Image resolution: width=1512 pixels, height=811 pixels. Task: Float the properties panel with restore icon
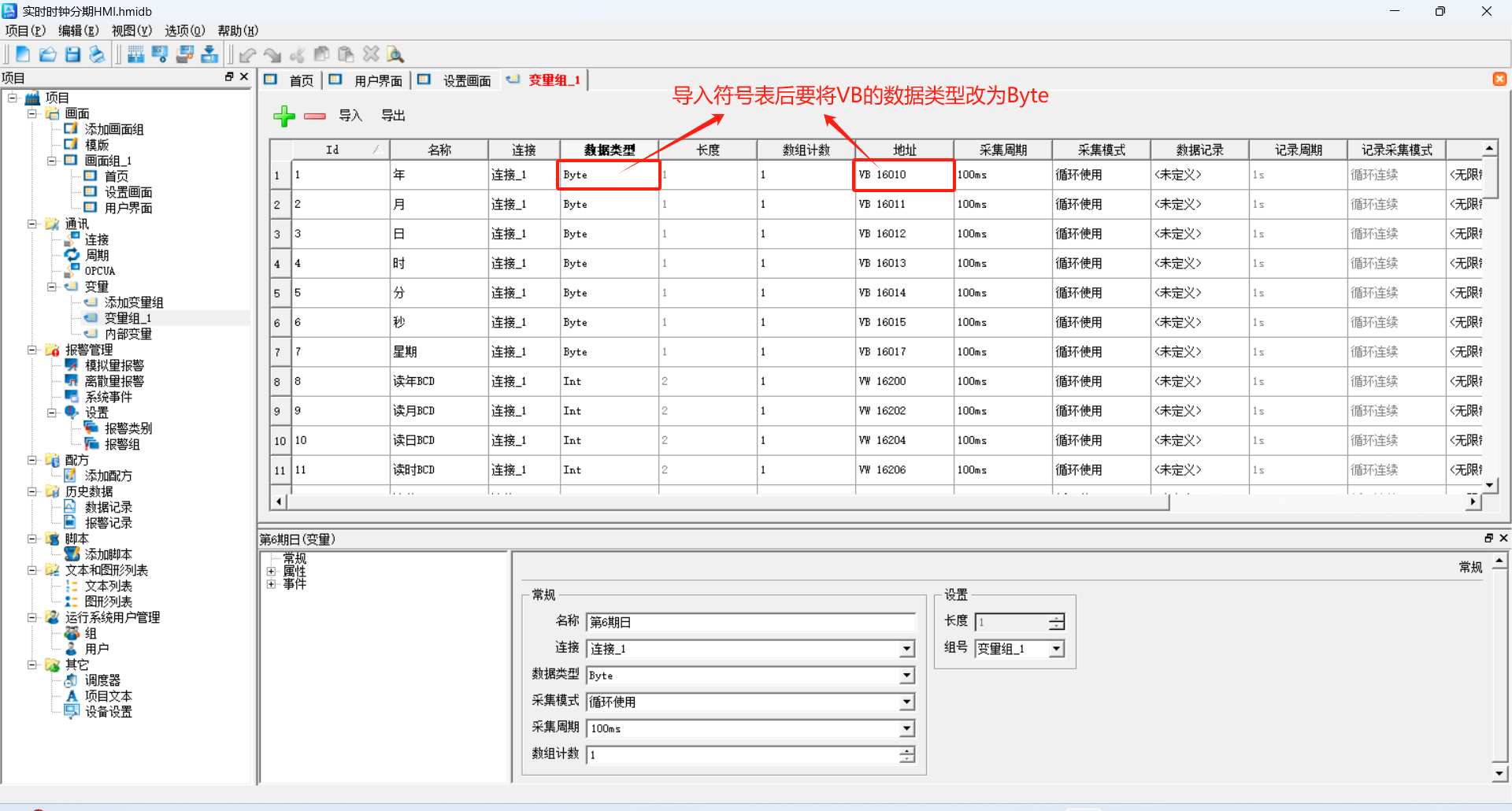1488,538
